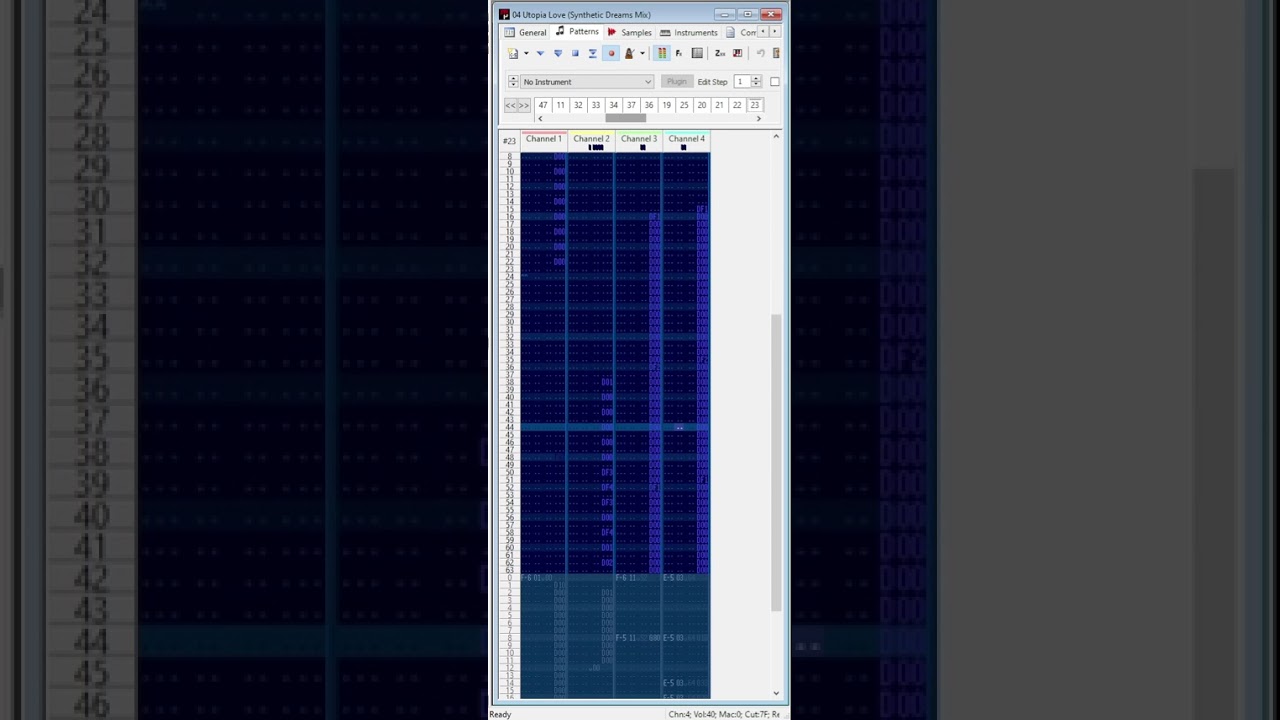Click the Play Row icon
The width and height of the screenshot is (1280, 720).
click(592, 53)
